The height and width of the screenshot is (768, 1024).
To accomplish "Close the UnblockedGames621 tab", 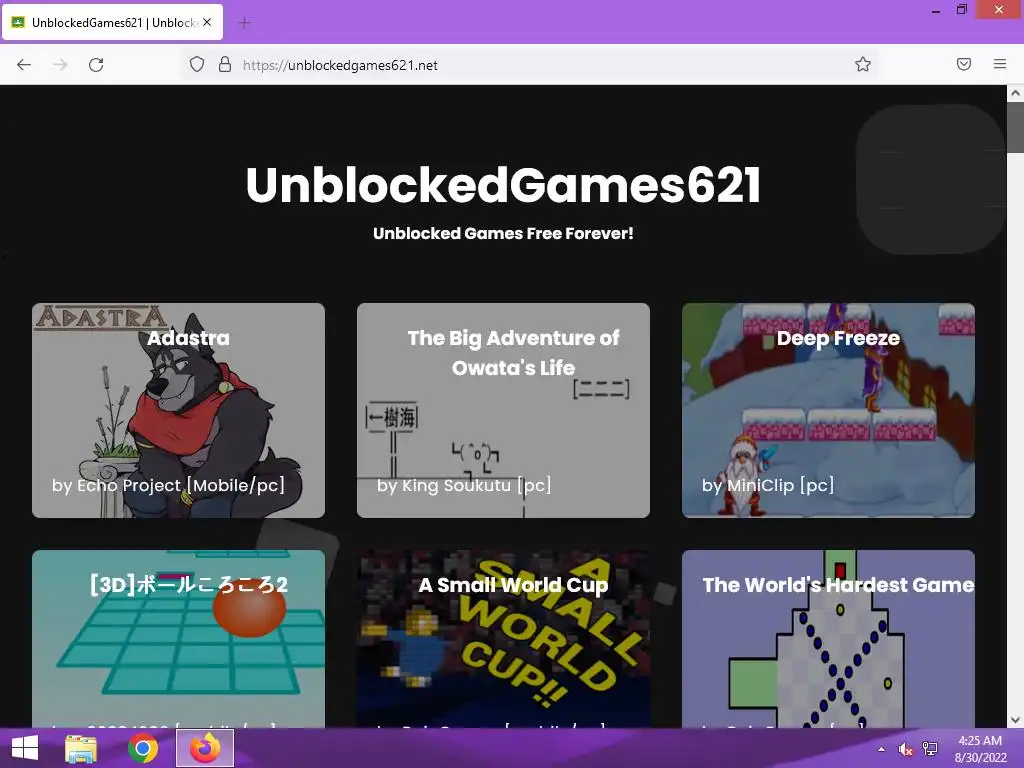I will 207,22.
